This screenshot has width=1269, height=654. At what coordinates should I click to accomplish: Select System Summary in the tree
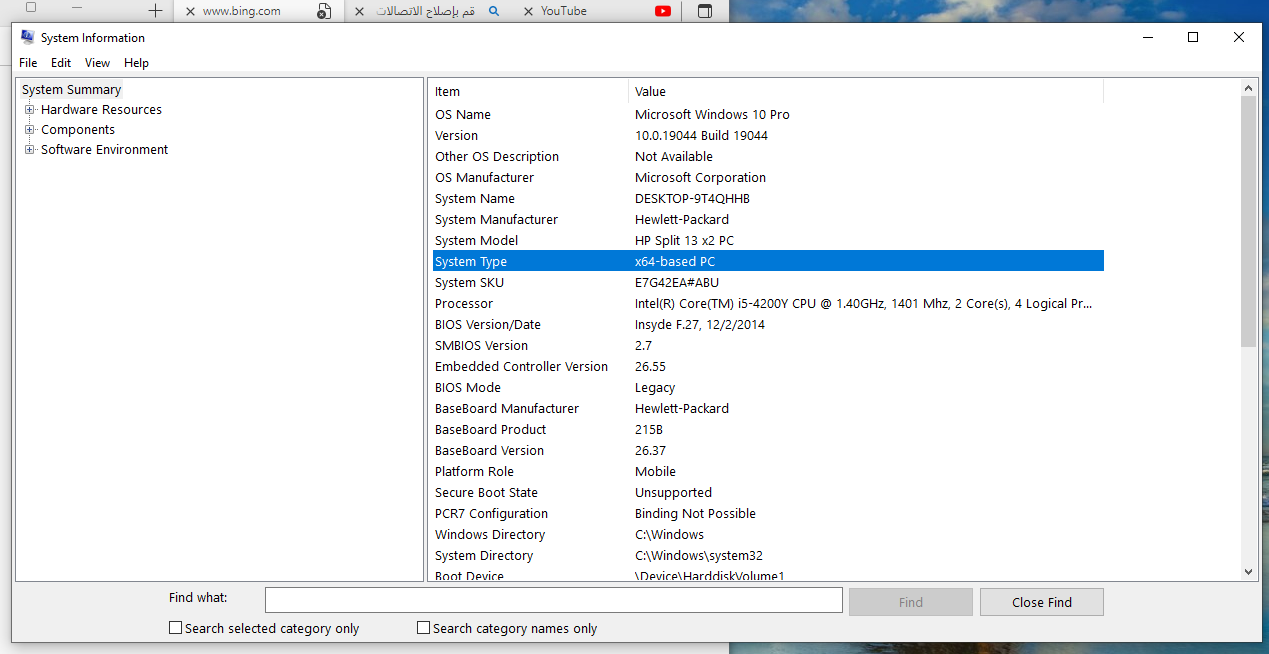click(71, 90)
